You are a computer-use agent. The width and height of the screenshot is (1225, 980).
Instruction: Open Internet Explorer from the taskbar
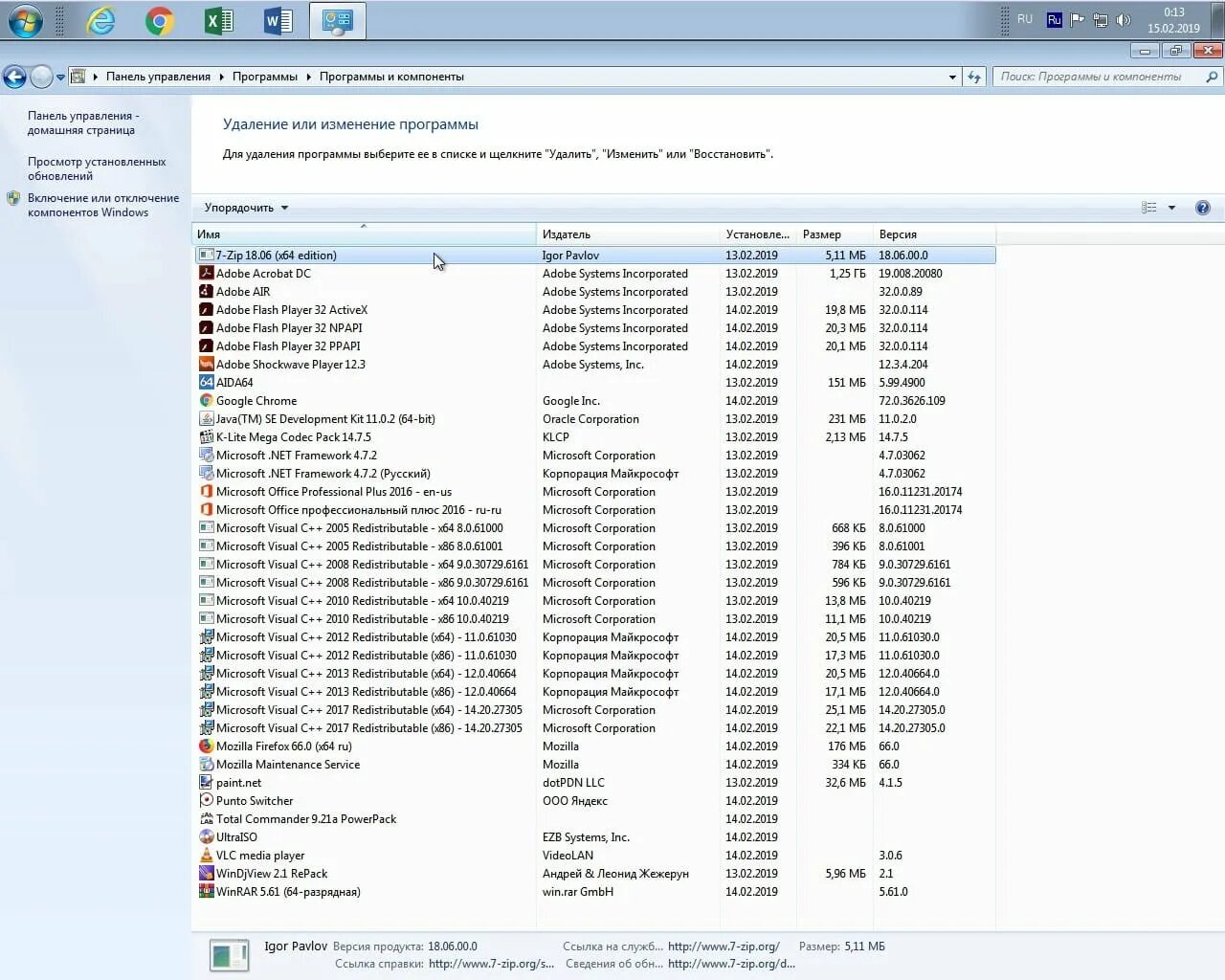(x=100, y=20)
